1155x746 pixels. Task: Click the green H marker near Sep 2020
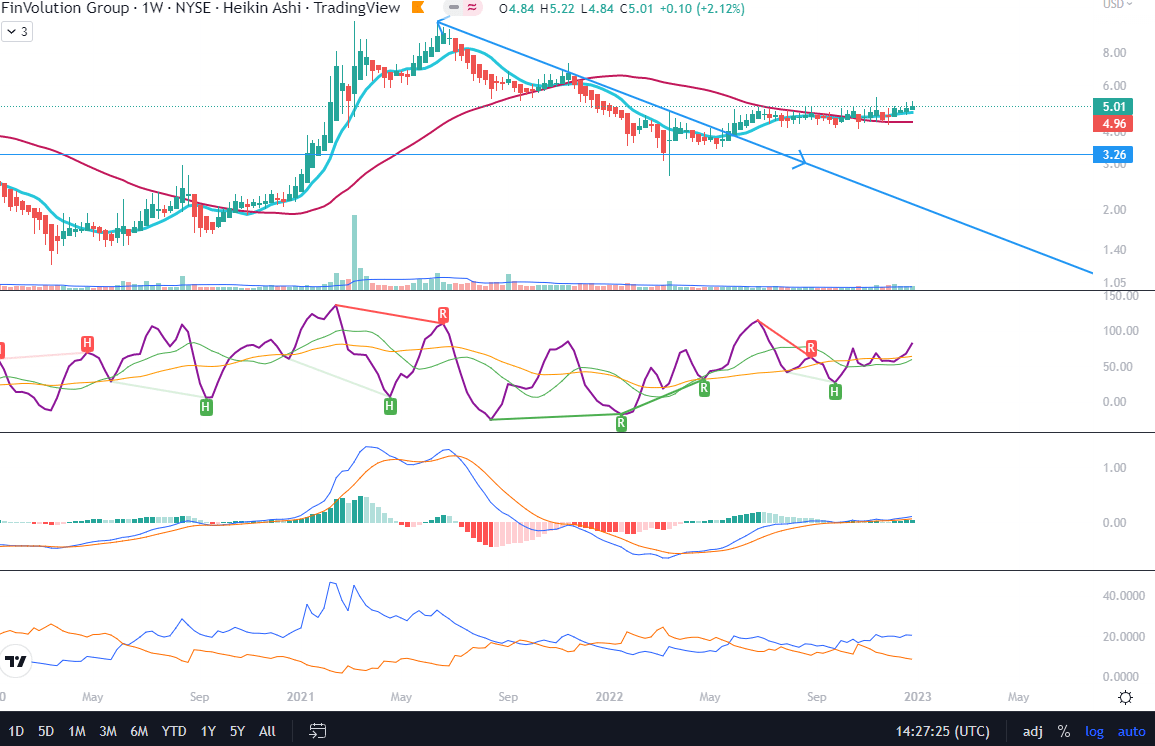206,407
